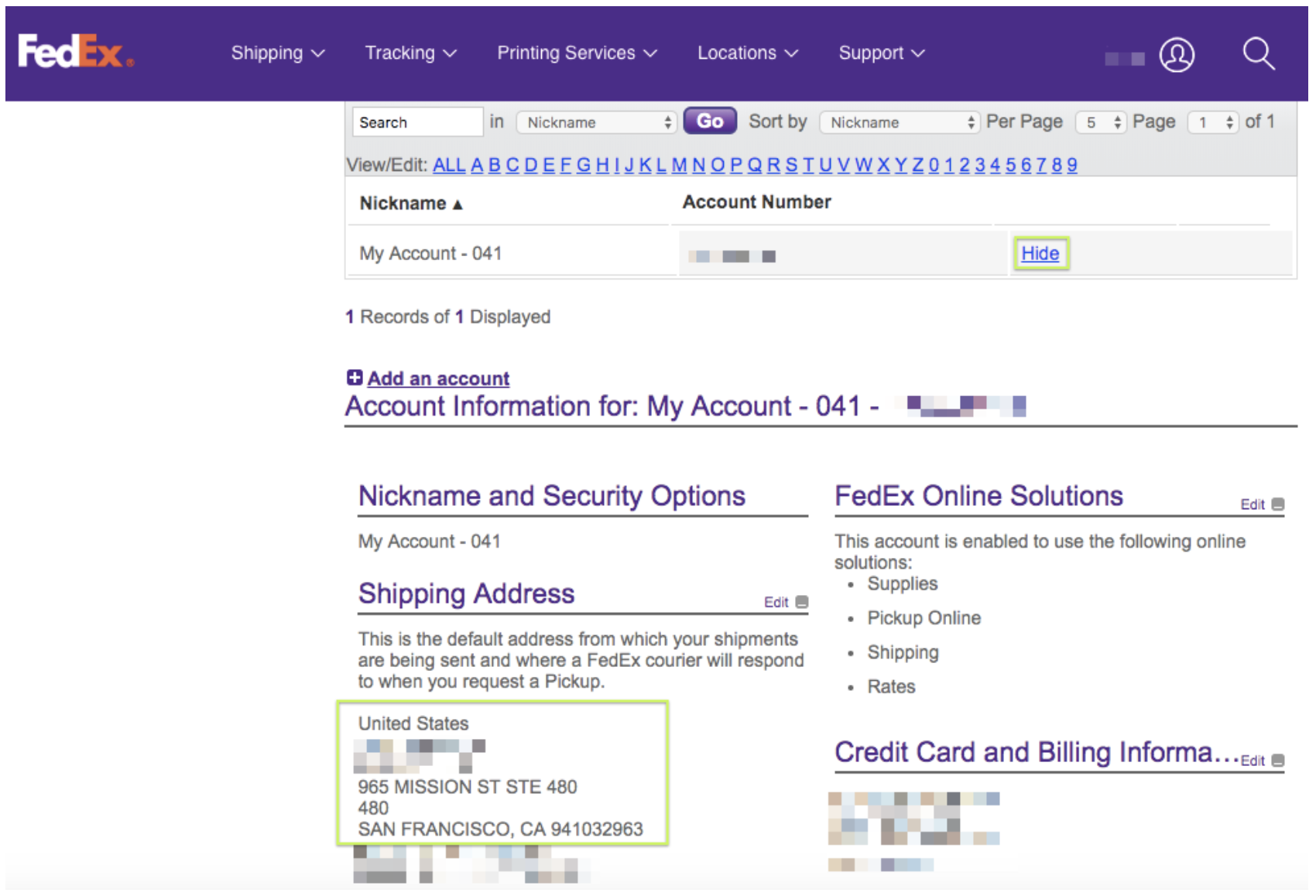Click the plus icon beside Add an account

point(355,378)
